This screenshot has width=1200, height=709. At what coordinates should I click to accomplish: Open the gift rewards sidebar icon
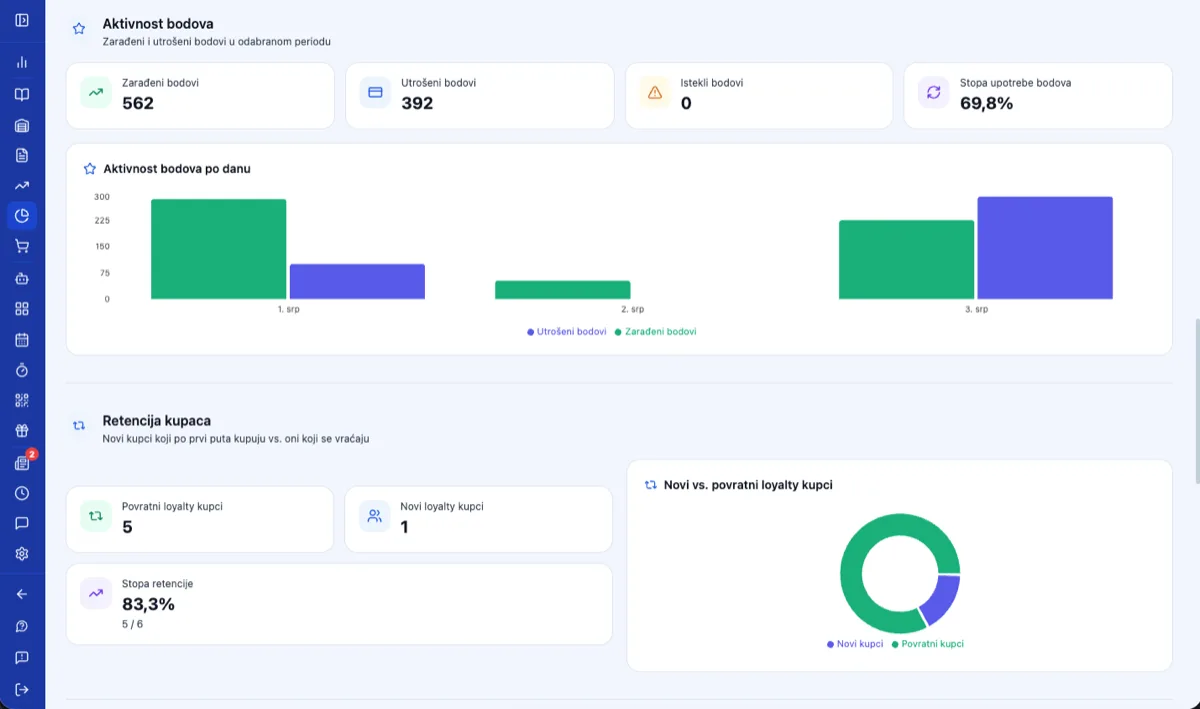pos(22,431)
